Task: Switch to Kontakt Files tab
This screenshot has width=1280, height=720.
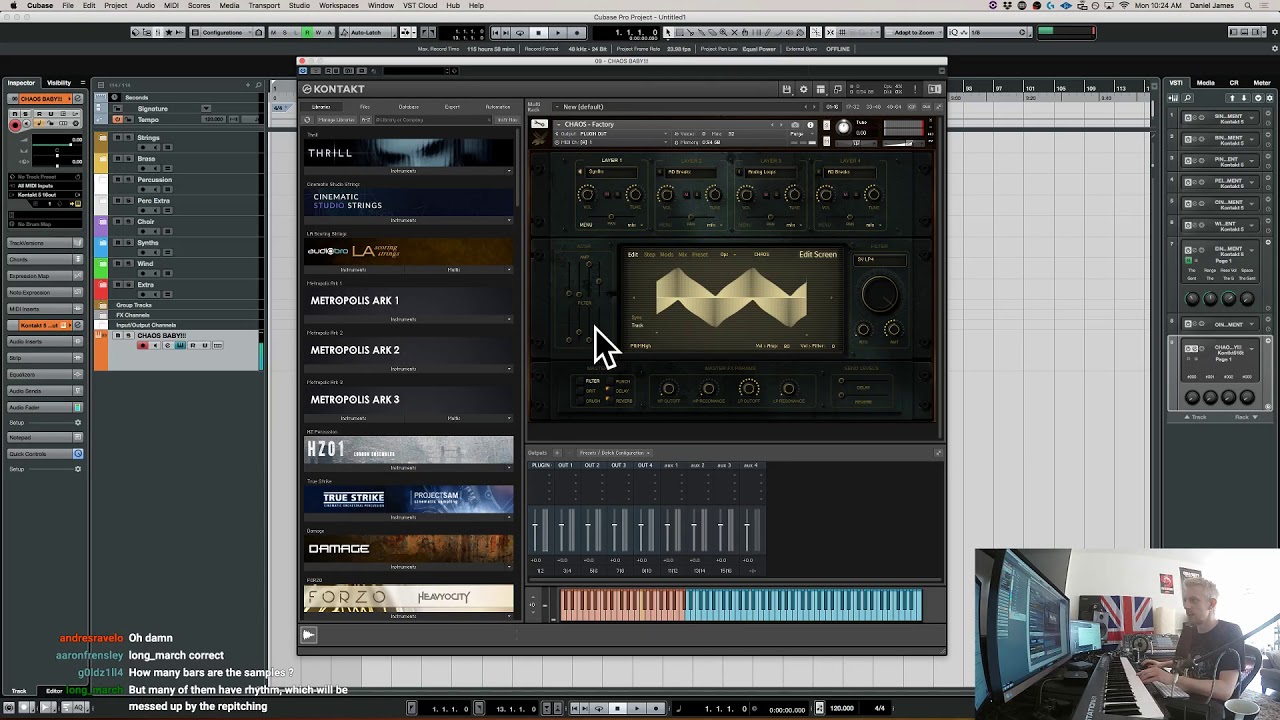Action: pos(364,107)
